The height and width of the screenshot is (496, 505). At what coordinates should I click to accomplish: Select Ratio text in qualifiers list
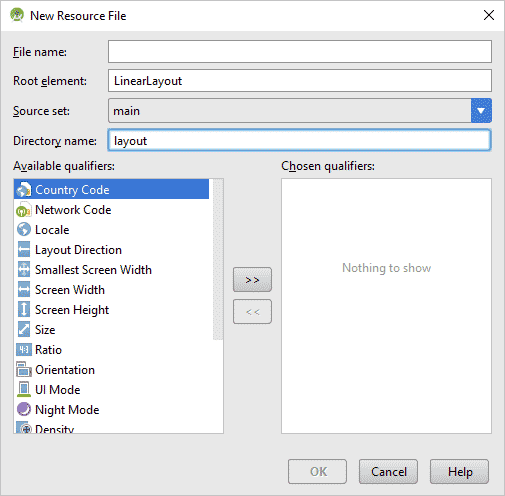[49, 350]
